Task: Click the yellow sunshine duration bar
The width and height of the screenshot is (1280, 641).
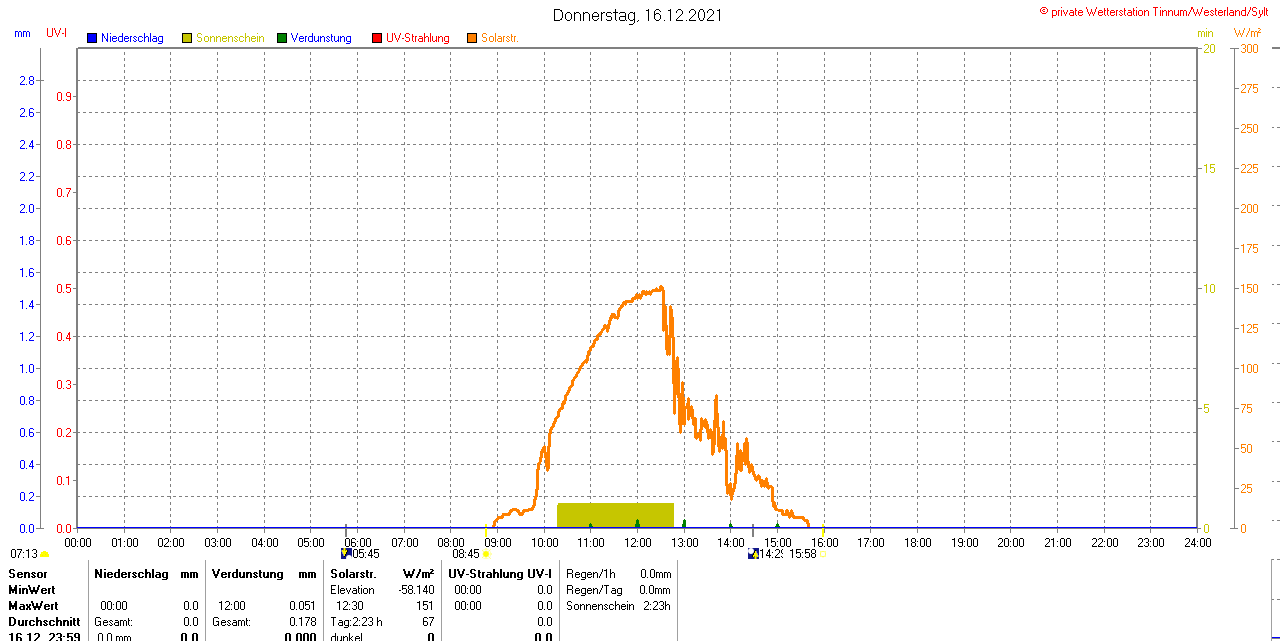Action: click(615, 515)
